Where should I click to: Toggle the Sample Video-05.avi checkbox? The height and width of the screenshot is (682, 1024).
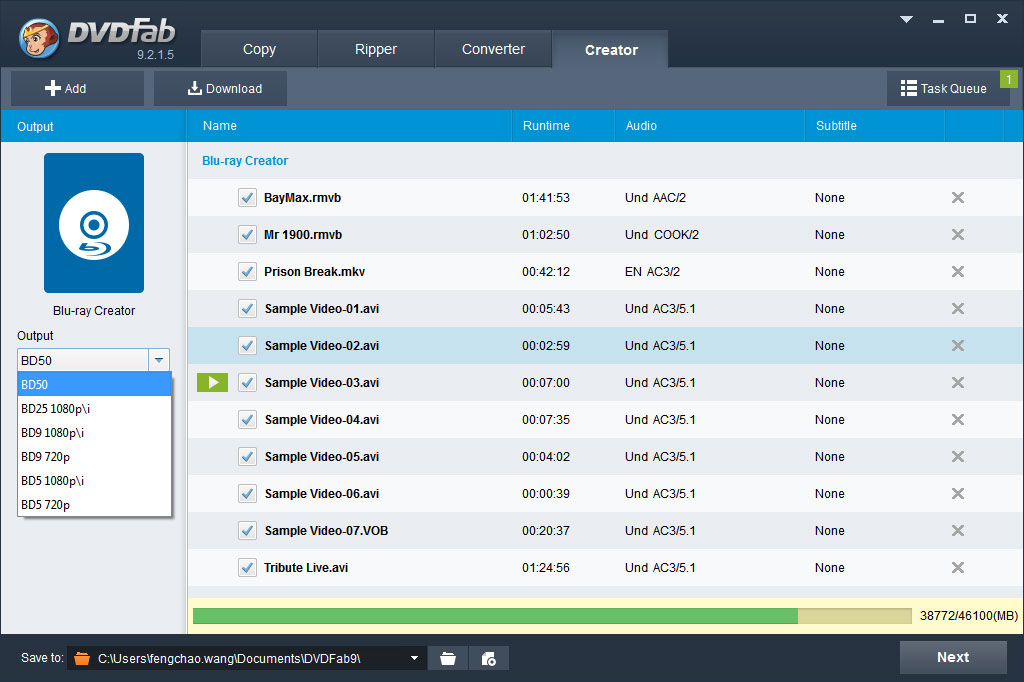pyautogui.click(x=247, y=457)
